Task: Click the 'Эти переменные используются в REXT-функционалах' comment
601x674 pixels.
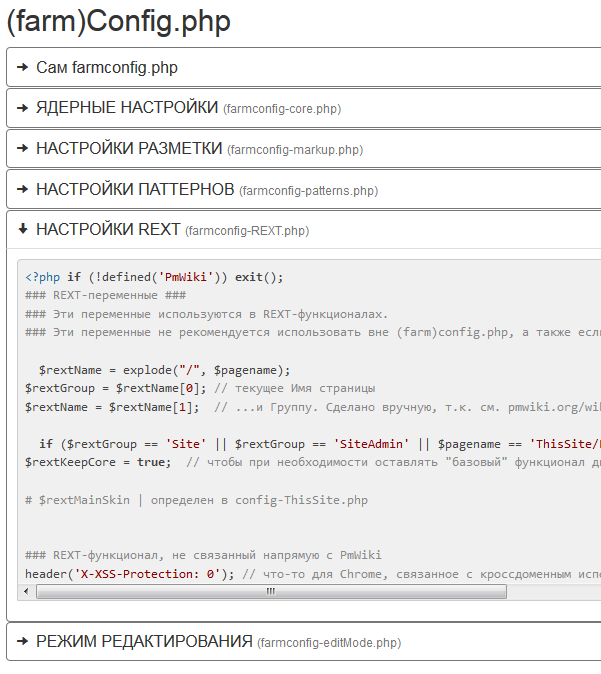Action: [x=206, y=314]
